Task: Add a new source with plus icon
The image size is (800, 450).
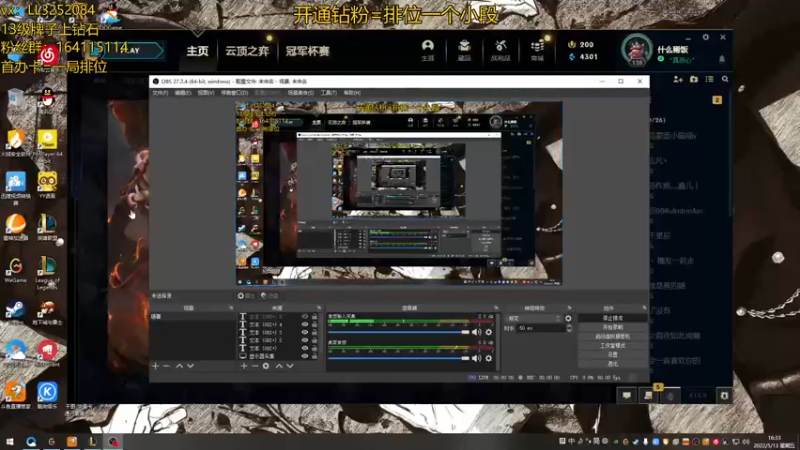Action: coord(244,366)
